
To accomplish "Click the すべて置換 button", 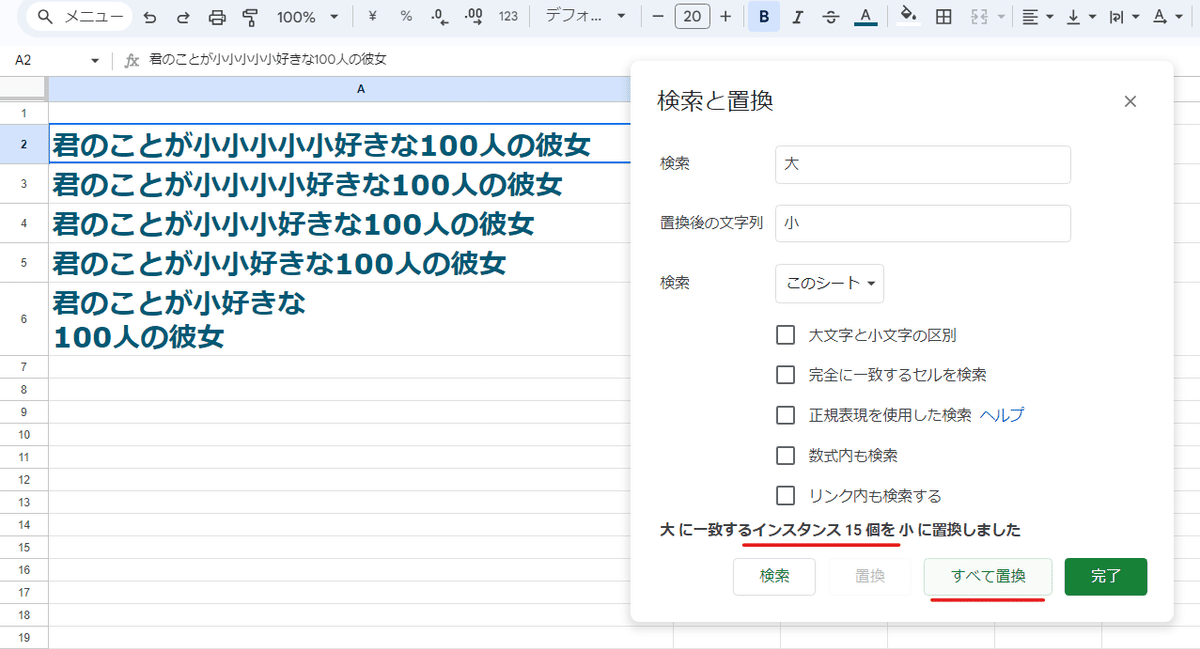I will [988, 577].
